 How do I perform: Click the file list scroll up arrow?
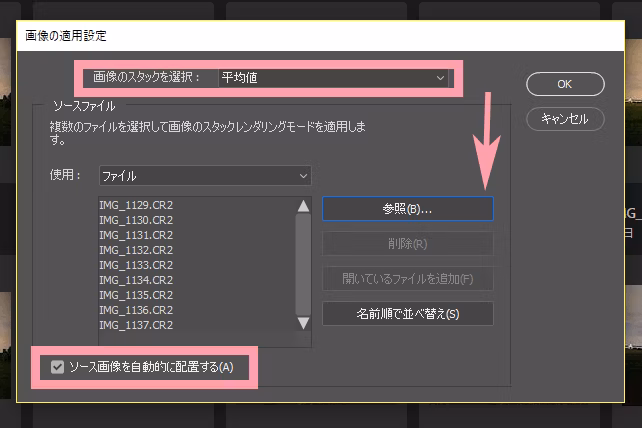(303, 206)
